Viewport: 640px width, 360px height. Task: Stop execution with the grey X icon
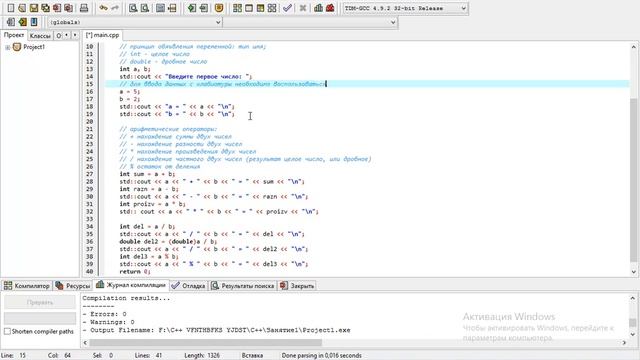(x=303, y=8)
